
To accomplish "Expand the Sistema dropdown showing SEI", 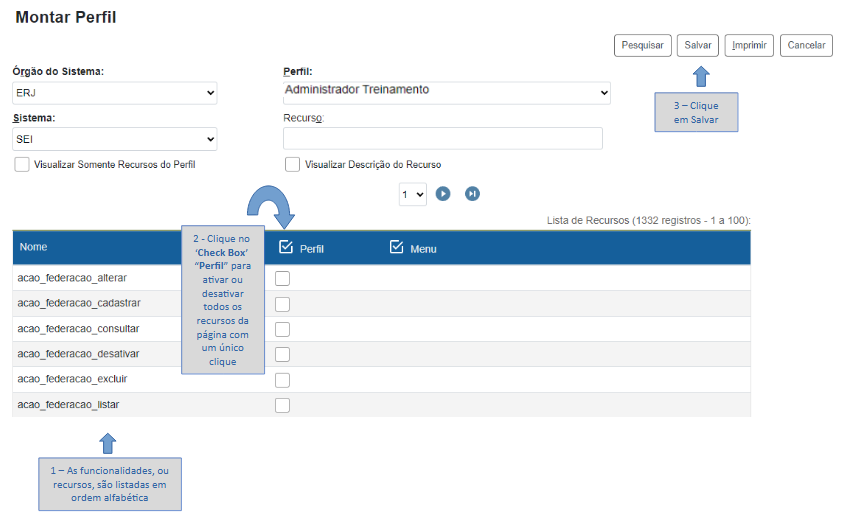I will click(x=114, y=139).
